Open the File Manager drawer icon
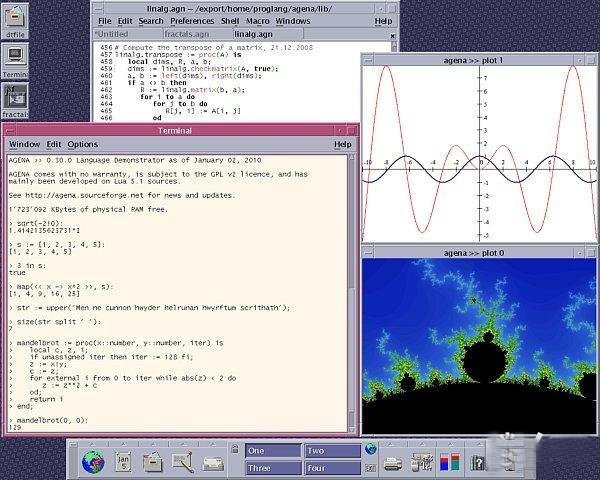The image size is (600, 480). 152,461
